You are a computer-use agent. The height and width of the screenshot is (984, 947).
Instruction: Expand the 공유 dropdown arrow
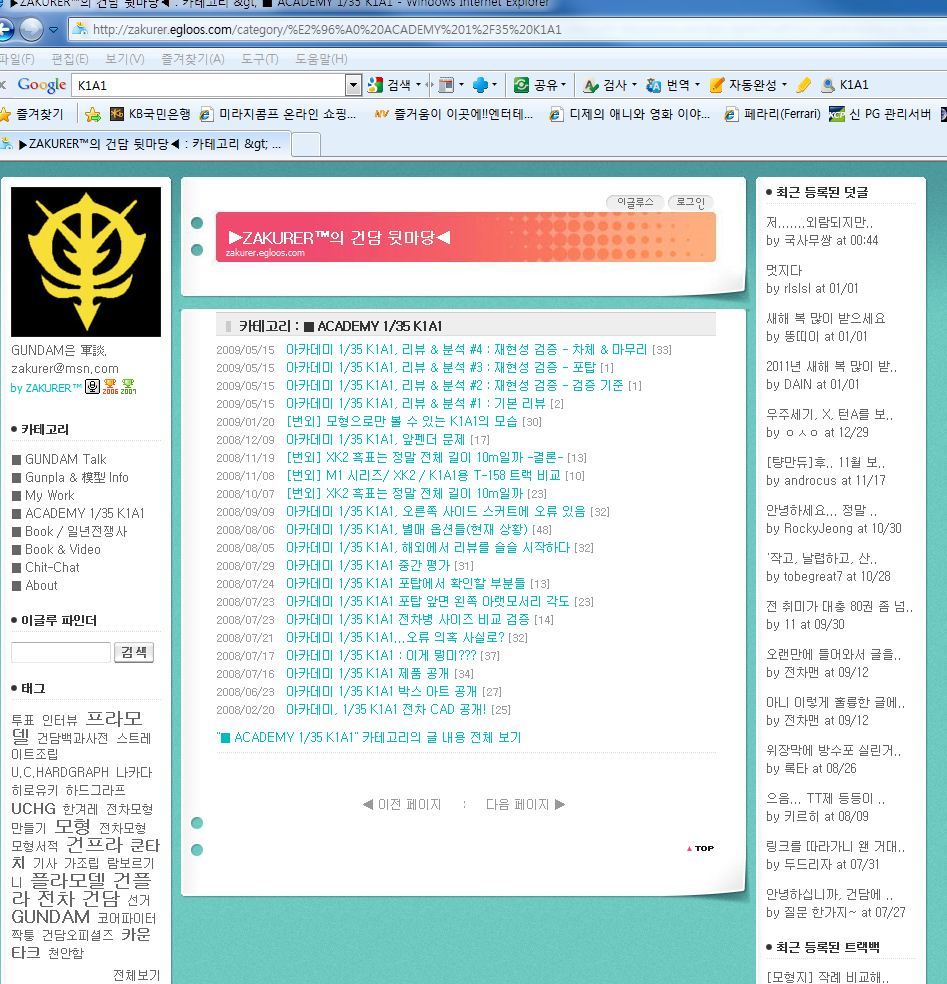coord(564,85)
